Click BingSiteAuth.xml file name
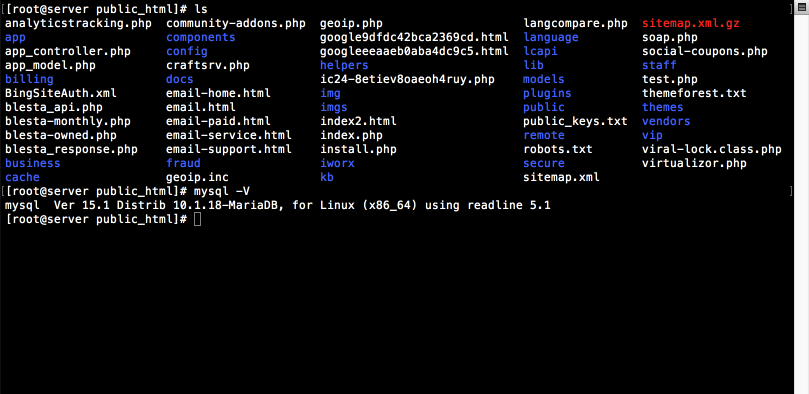 (x=61, y=93)
